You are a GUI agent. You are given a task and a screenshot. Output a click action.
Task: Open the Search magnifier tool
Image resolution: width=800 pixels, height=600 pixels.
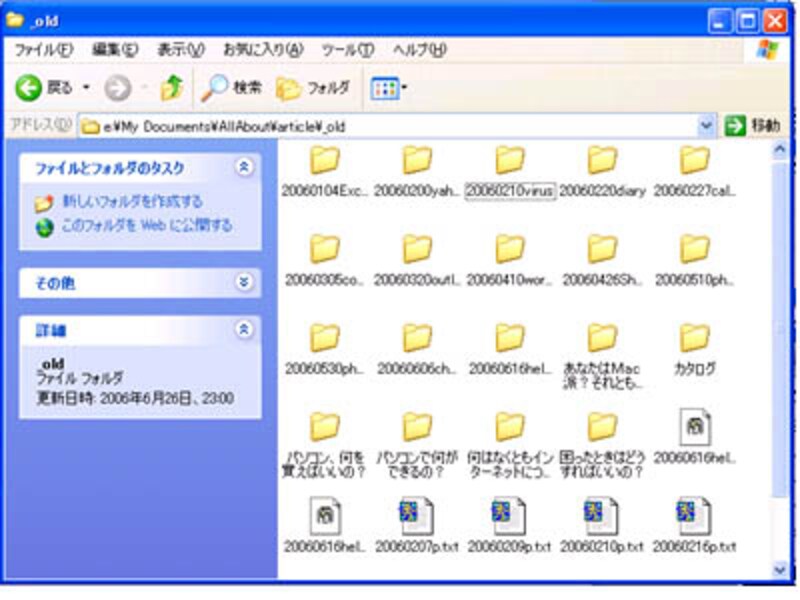pyautogui.click(x=215, y=88)
